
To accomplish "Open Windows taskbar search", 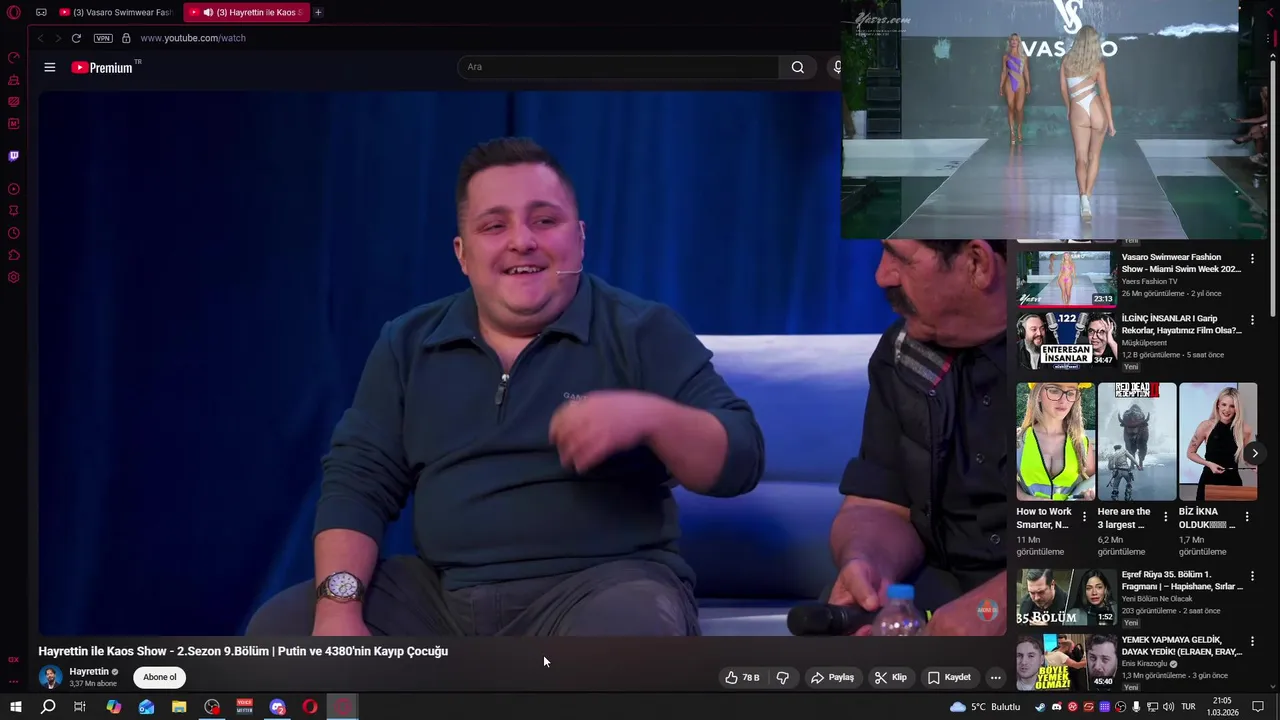I will click(x=48, y=707).
